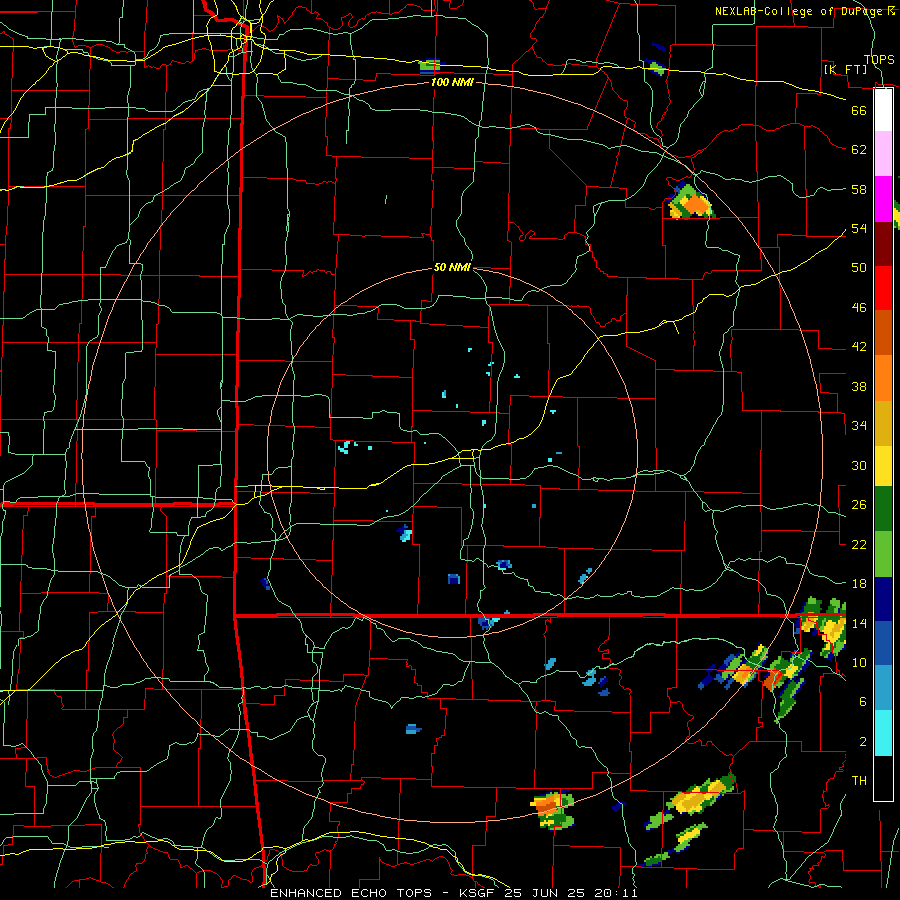
Task: Click the [K FT] units label
Action: coord(845,69)
